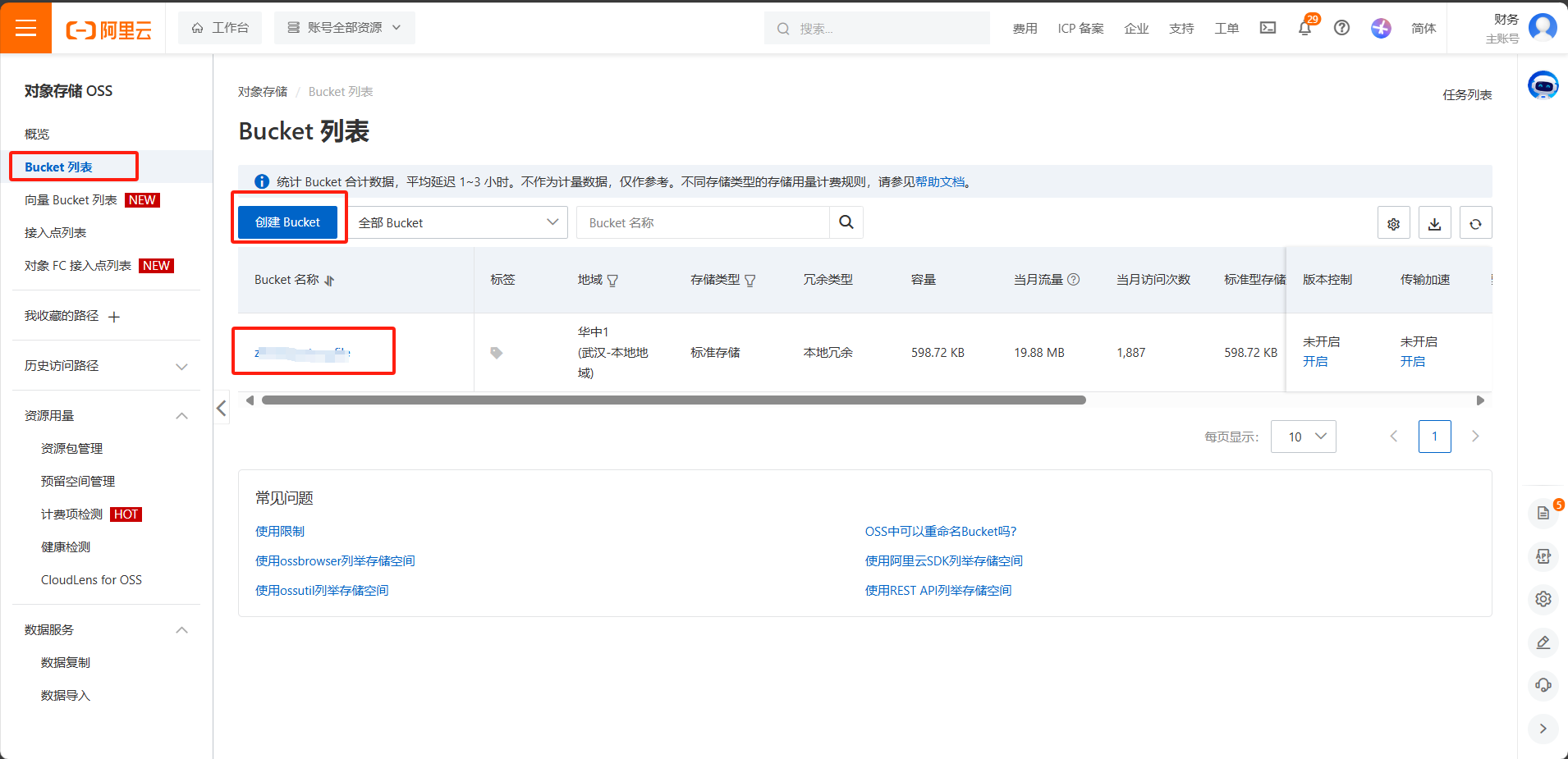Open the 每页显示 page size dropdown
The width and height of the screenshot is (1568, 759).
[1303, 437]
